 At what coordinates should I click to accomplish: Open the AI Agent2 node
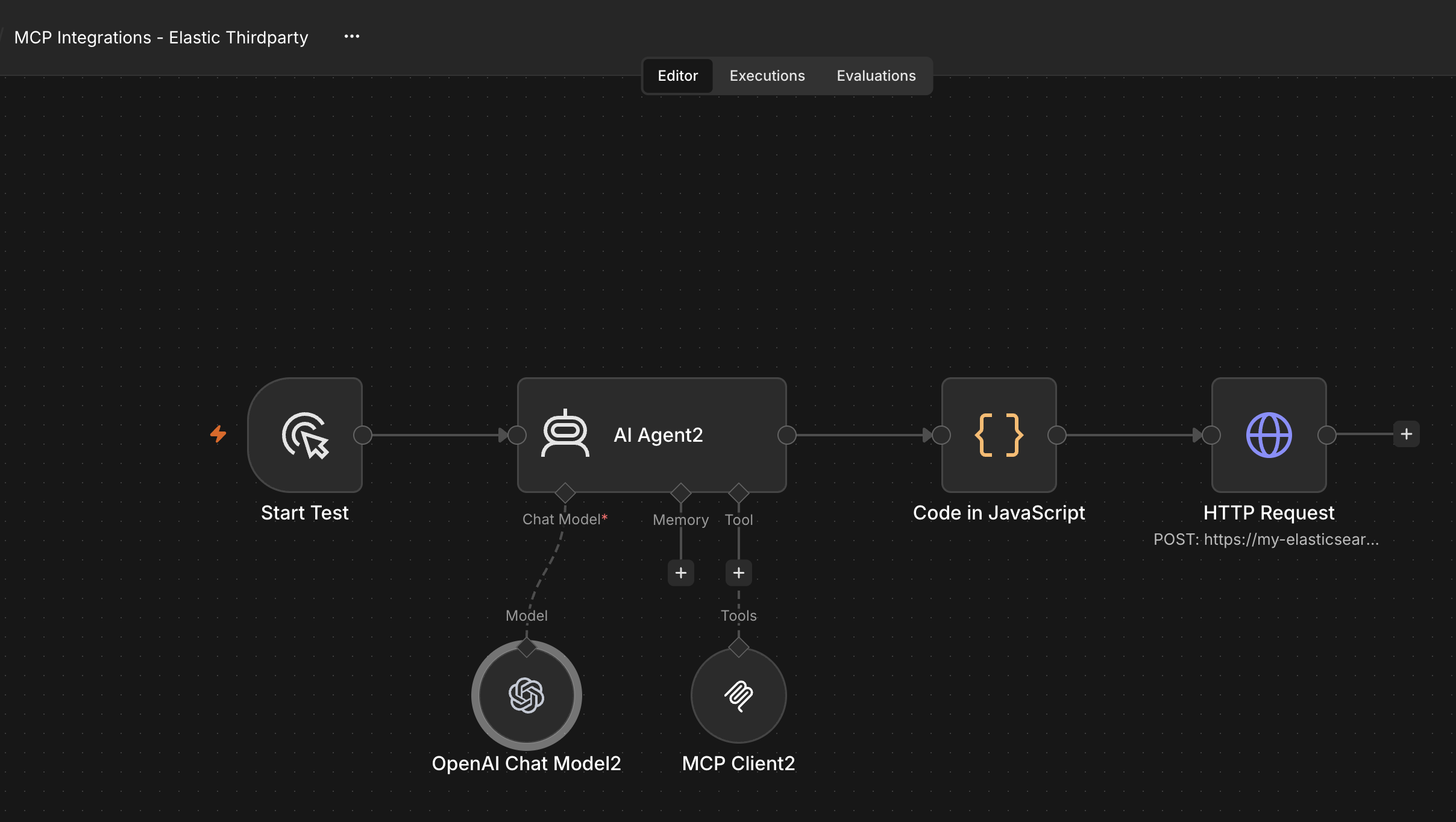pyautogui.click(x=651, y=435)
